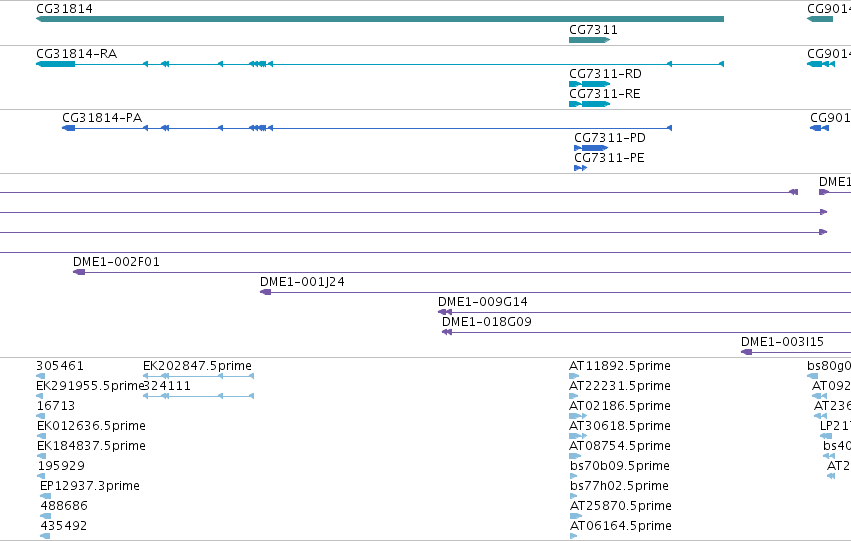
Task: Select the DME1-001J24 arrowhead glyph
Action: click(265, 292)
